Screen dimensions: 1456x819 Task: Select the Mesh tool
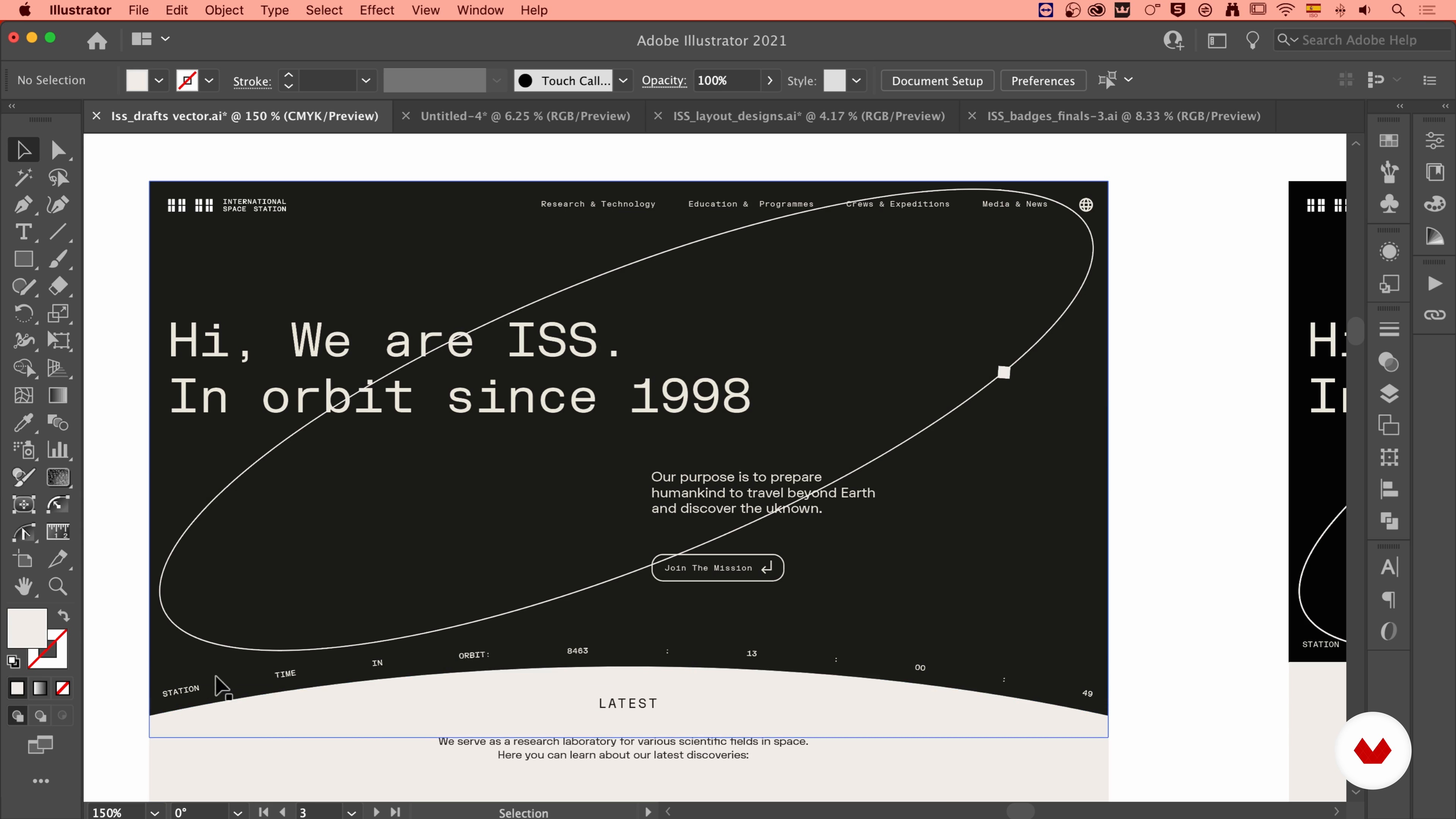pos(23,395)
